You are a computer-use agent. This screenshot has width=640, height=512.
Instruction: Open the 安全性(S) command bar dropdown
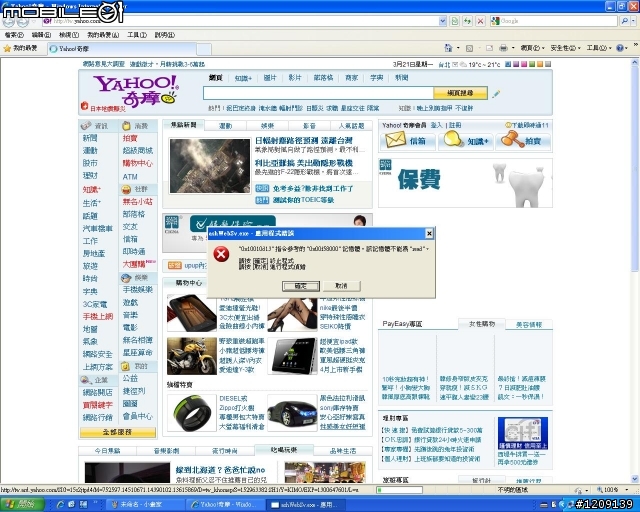coord(565,48)
